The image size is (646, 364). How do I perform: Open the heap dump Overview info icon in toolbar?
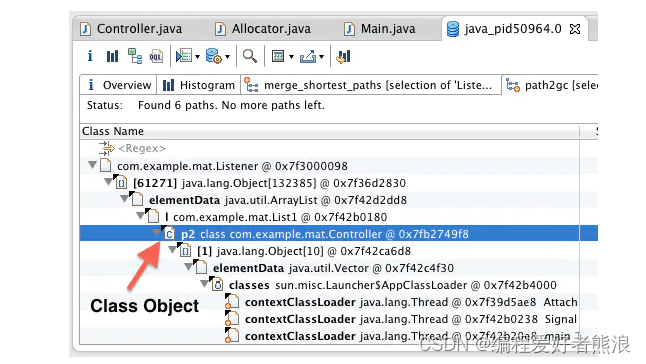90,56
